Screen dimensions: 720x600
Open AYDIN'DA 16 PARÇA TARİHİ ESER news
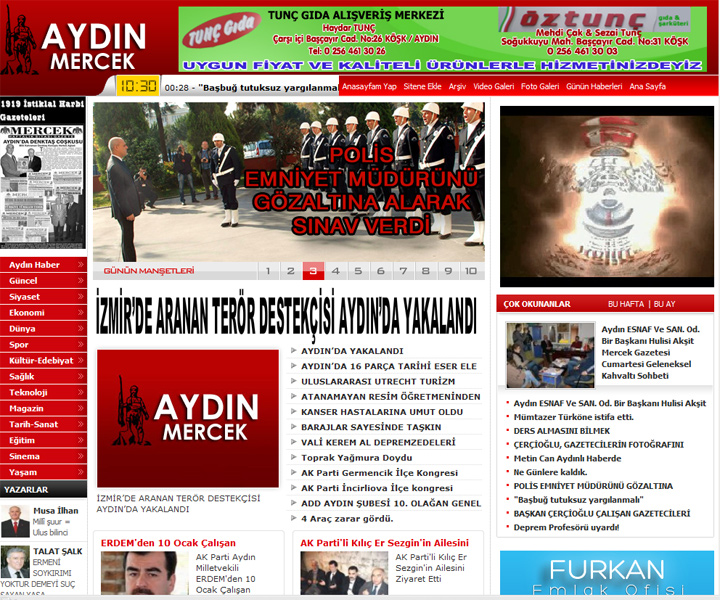tap(389, 366)
